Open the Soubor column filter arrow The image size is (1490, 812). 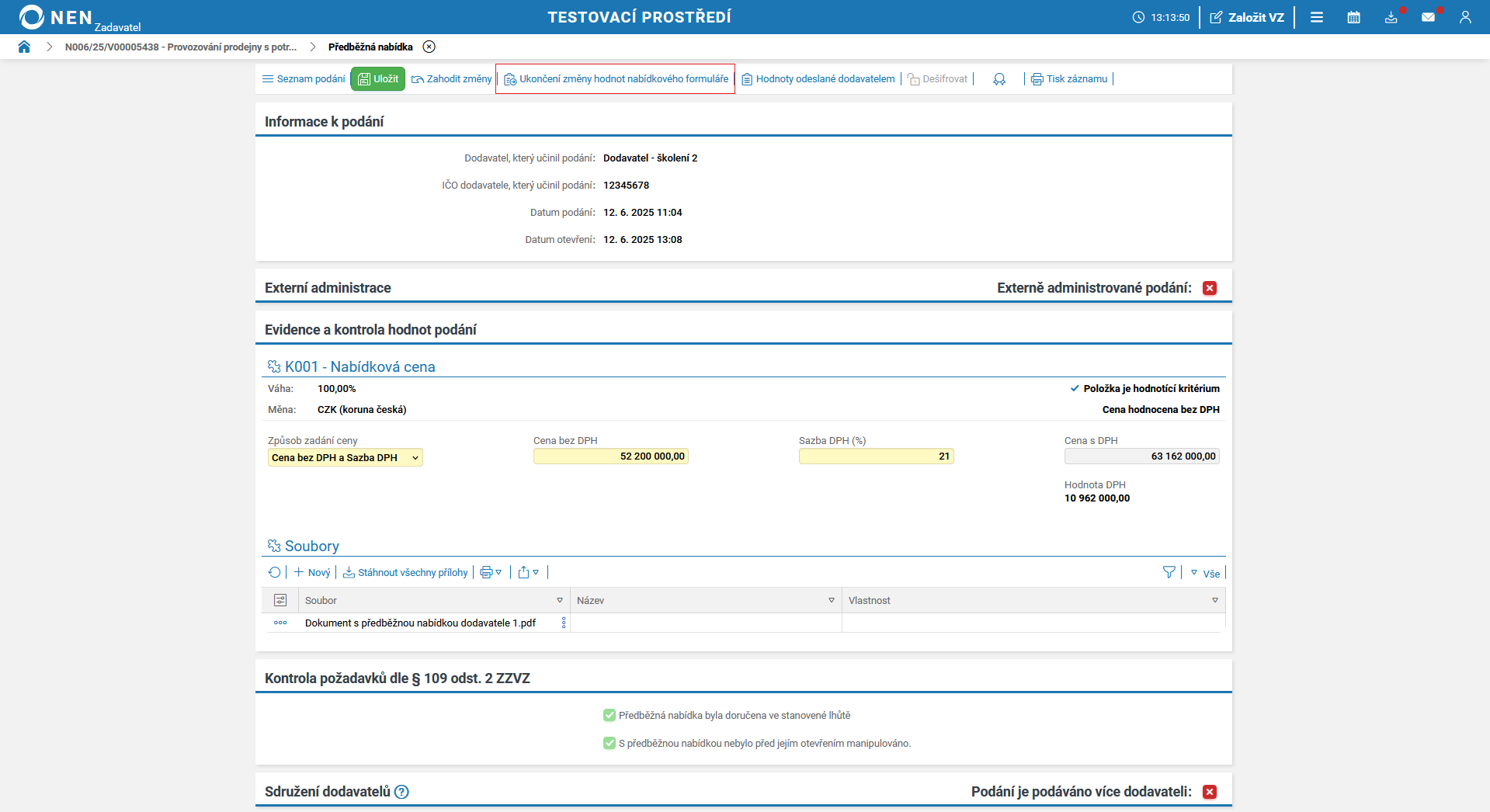coord(560,600)
